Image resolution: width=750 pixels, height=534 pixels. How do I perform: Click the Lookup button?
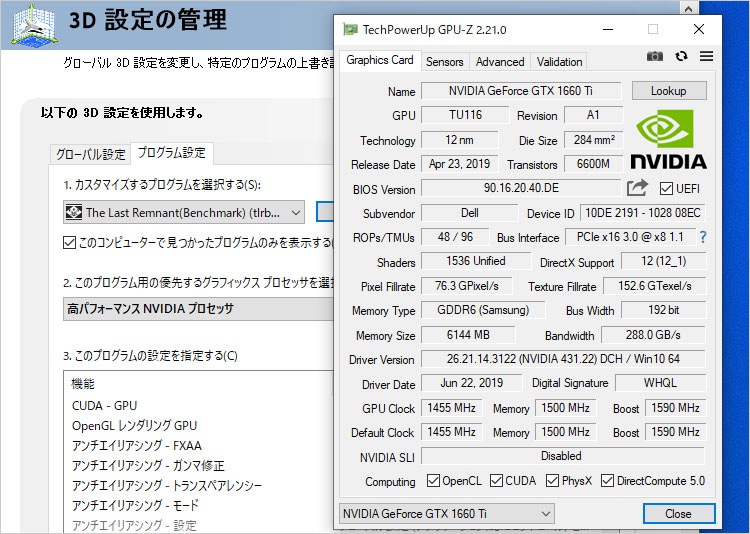(669, 91)
